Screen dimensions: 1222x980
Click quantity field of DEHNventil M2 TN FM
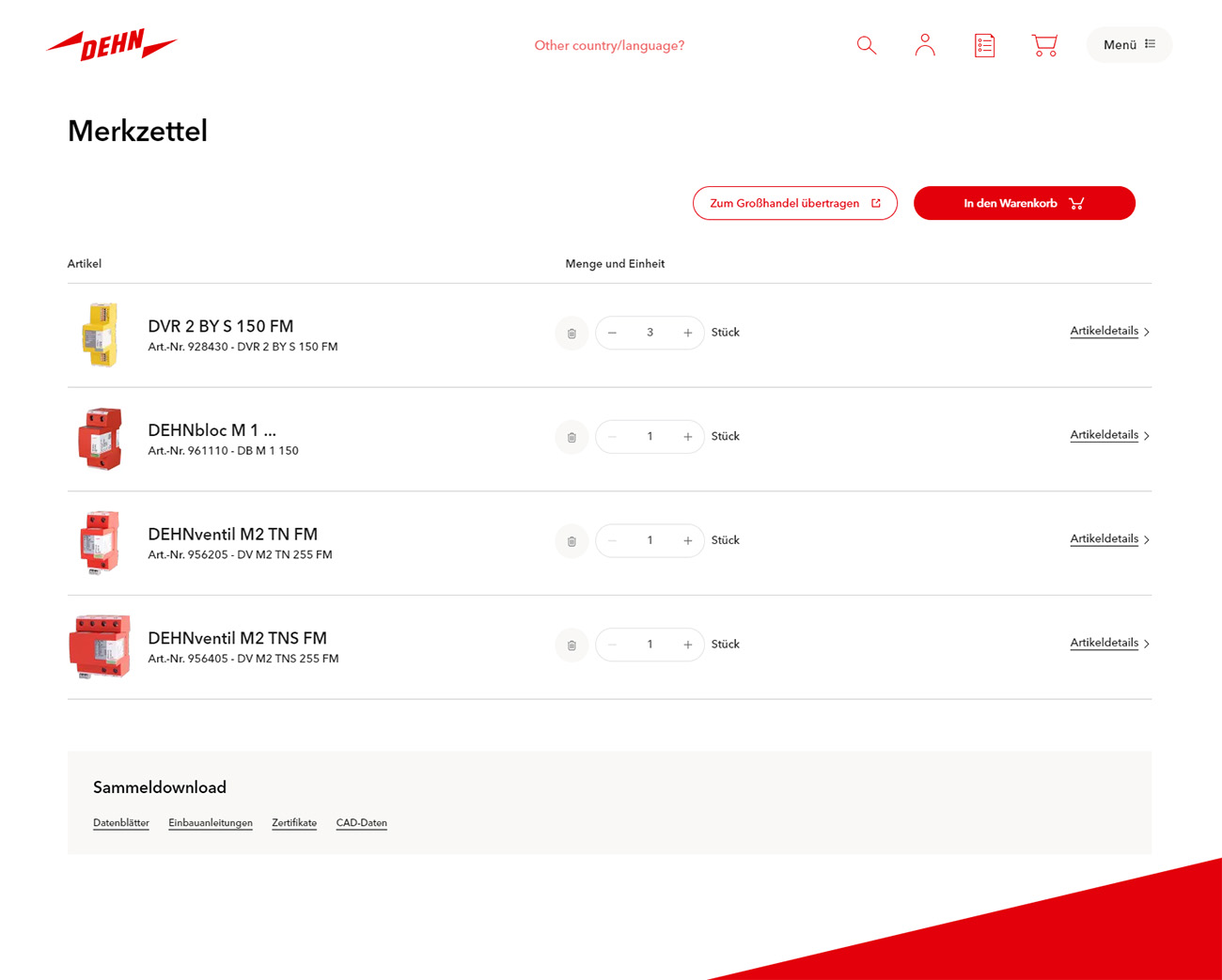click(x=650, y=540)
